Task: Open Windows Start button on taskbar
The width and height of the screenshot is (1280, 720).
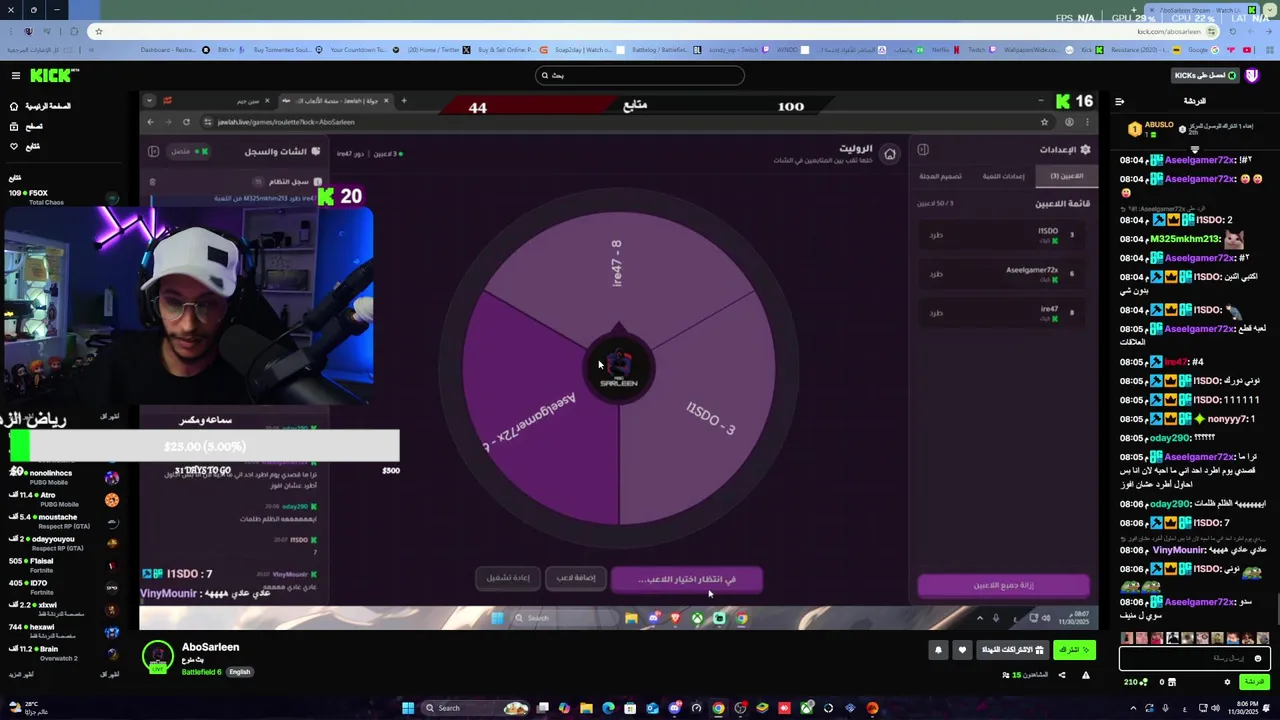Action: click(408, 708)
